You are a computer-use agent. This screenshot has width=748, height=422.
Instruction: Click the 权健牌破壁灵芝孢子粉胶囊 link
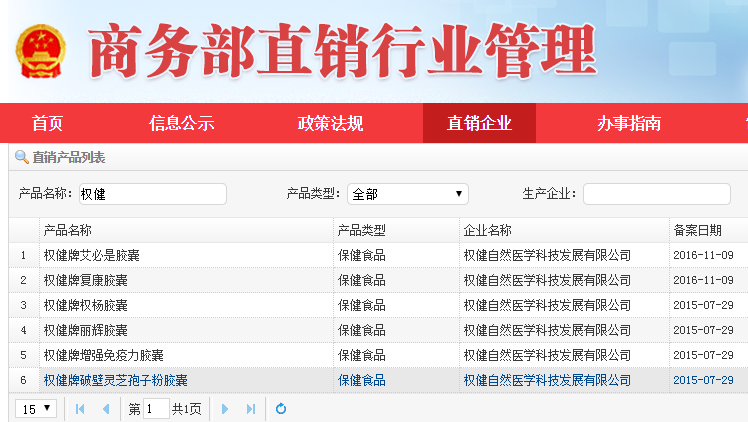click(115, 380)
